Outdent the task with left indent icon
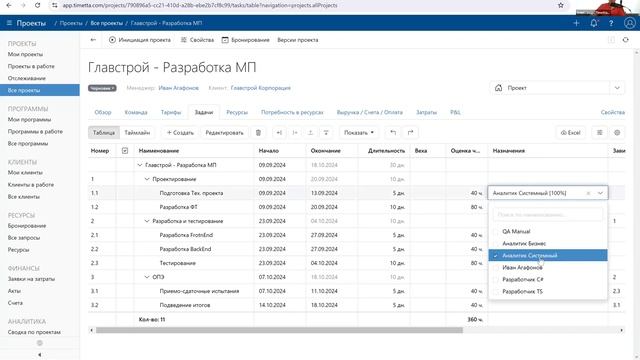 pos(279,133)
